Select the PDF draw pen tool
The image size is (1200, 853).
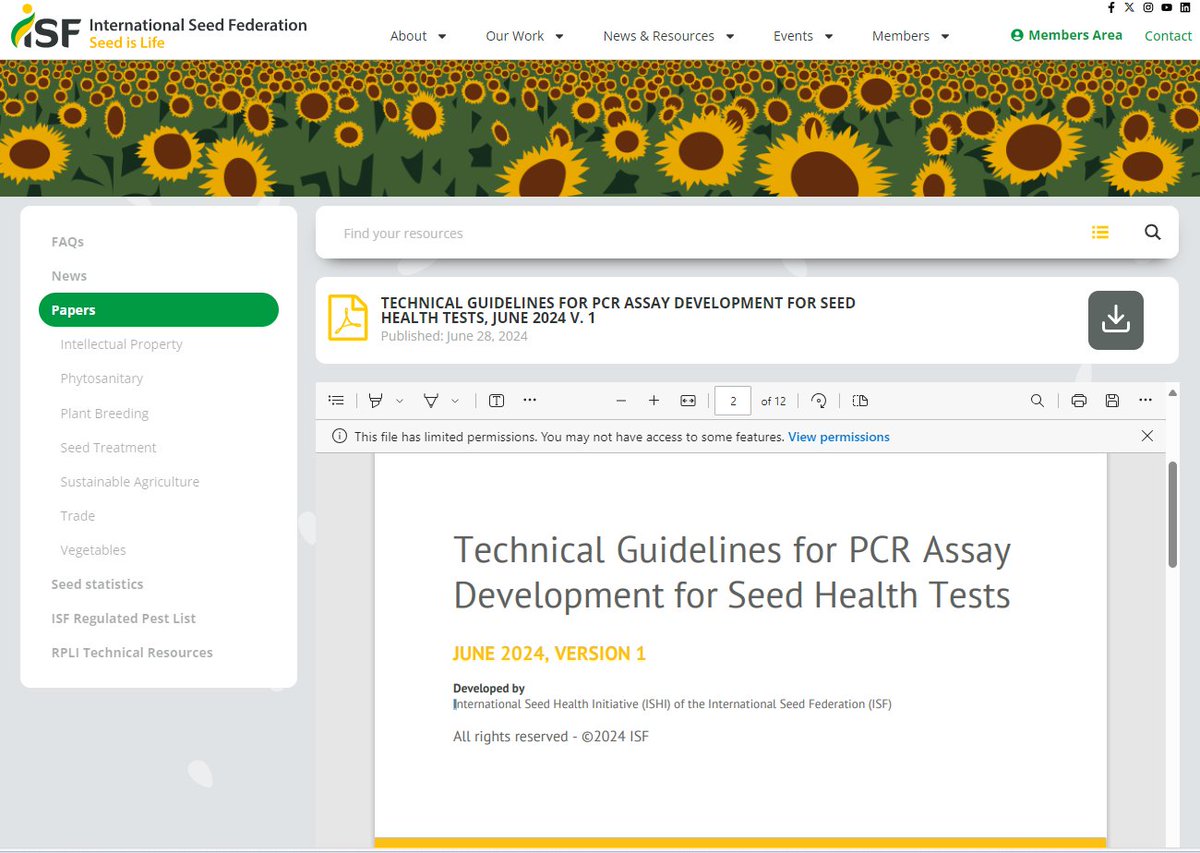click(431, 400)
